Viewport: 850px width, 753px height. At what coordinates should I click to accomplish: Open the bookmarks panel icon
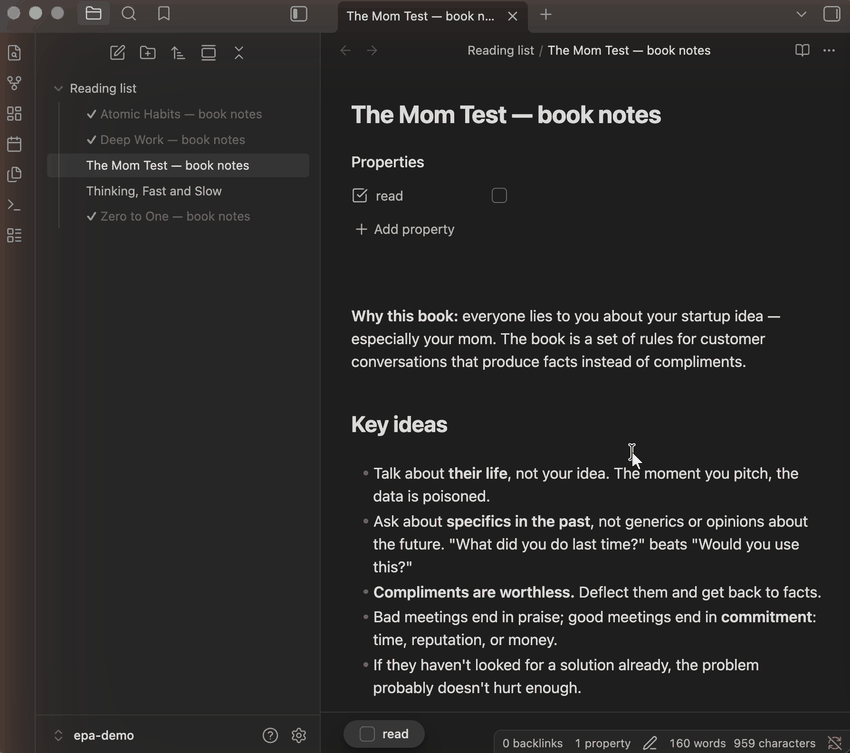pyautogui.click(x=164, y=14)
